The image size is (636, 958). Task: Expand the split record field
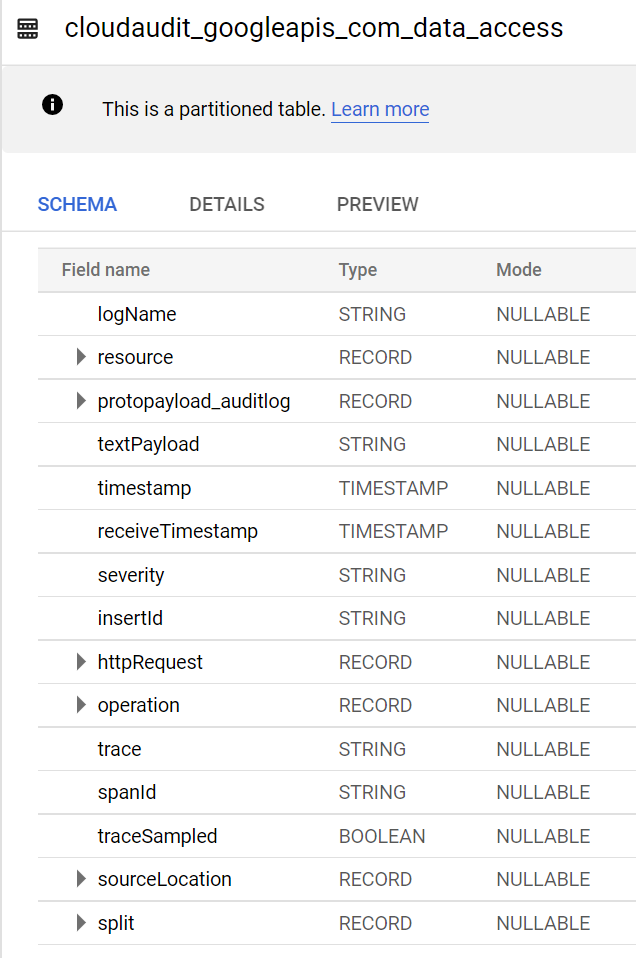pyautogui.click(x=80, y=923)
